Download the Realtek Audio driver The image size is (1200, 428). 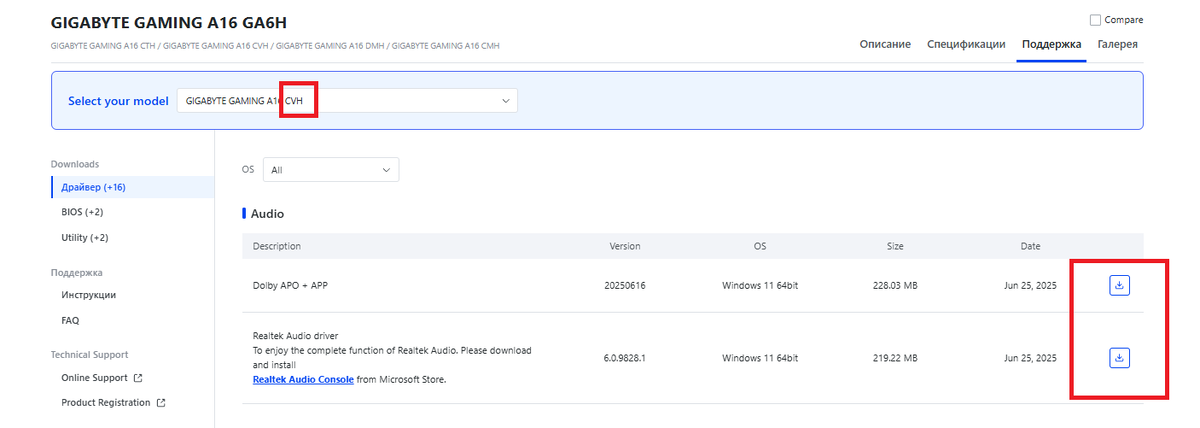(x=1119, y=357)
